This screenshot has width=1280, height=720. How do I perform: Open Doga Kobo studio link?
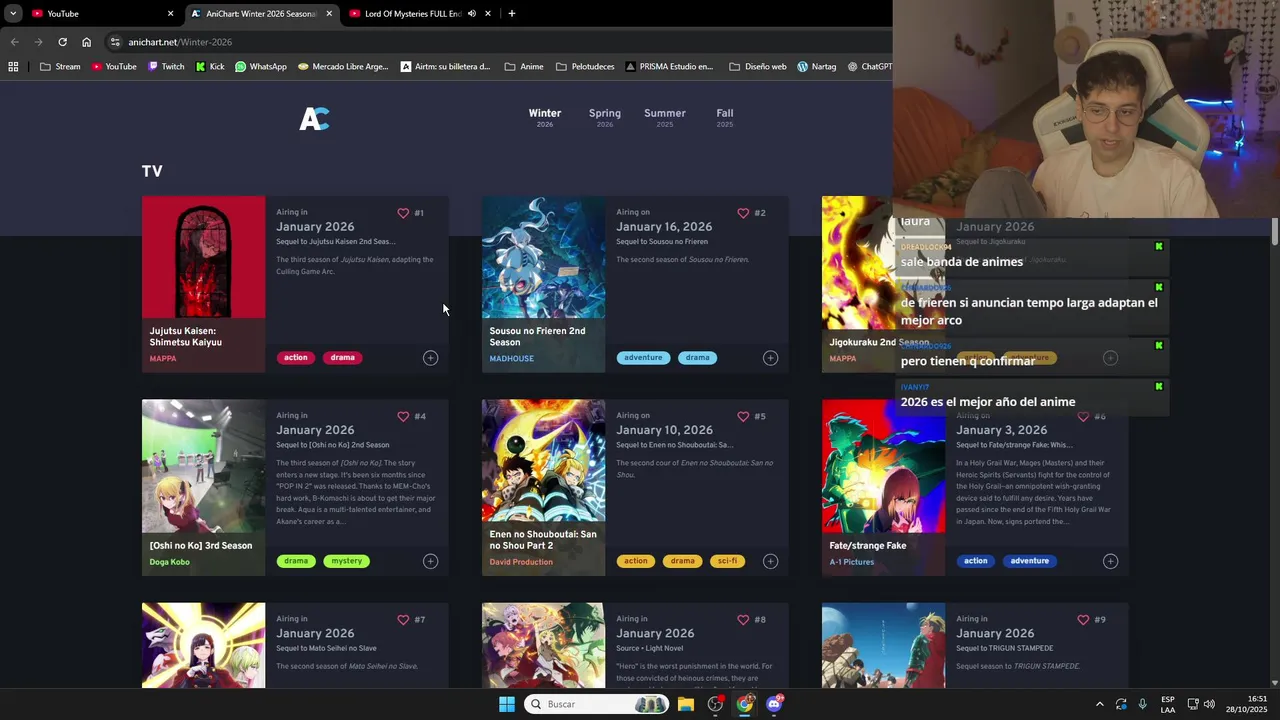169,562
